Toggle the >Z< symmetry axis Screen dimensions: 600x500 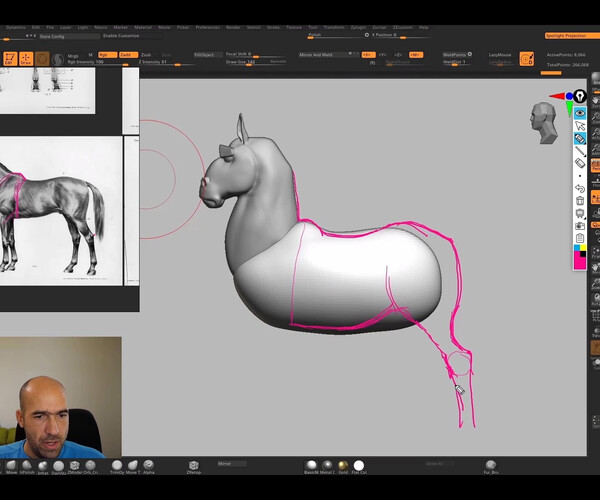tap(398, 55)
